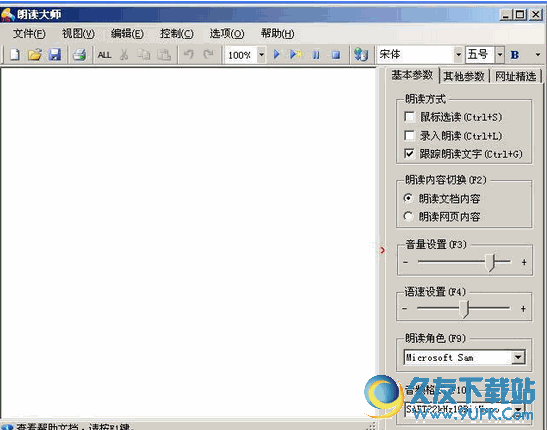Minimize the 朗读大师 window
This screenshot has width=547, height=430.
click(506, 15)
